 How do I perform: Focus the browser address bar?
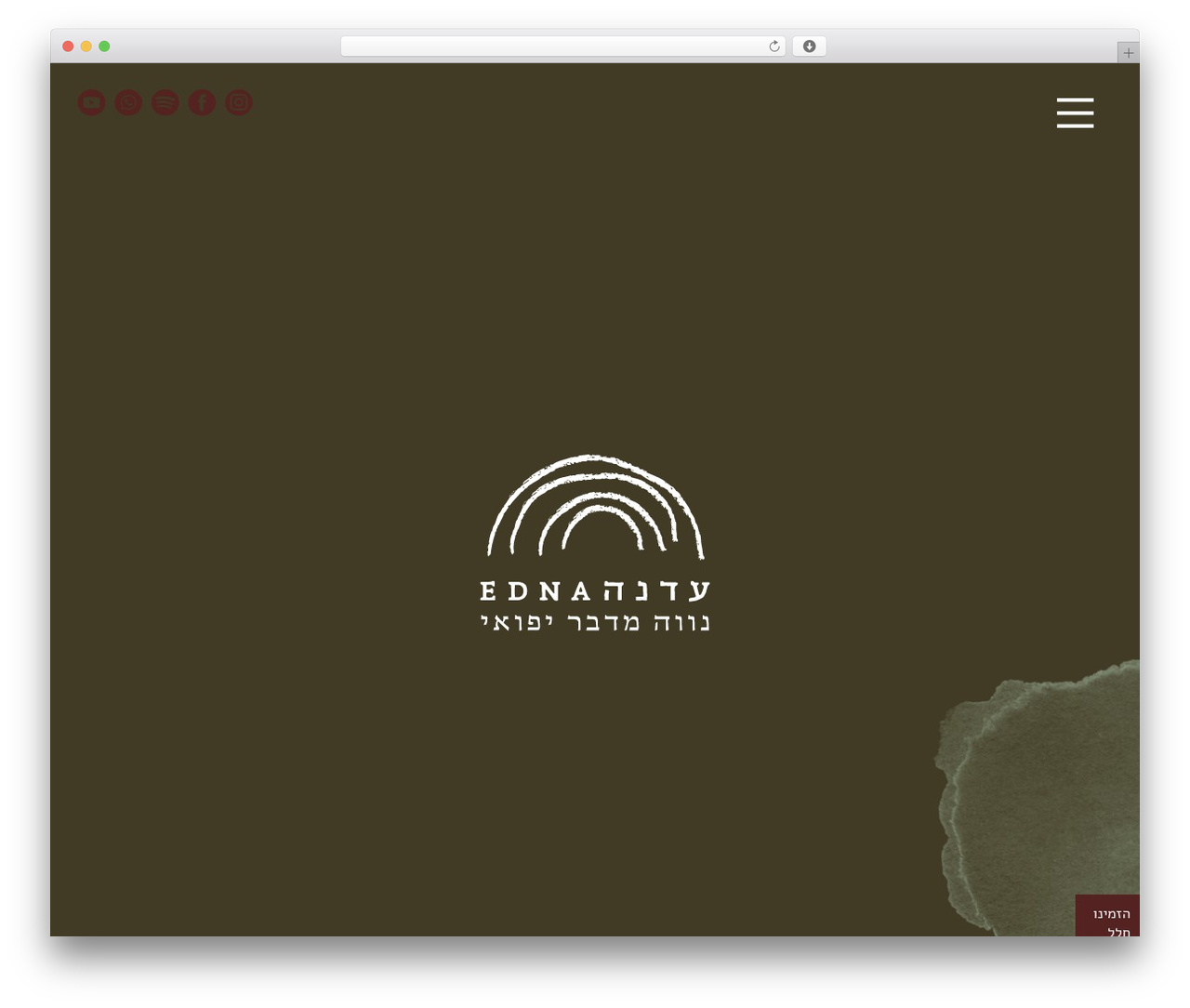tap(562, 46)
